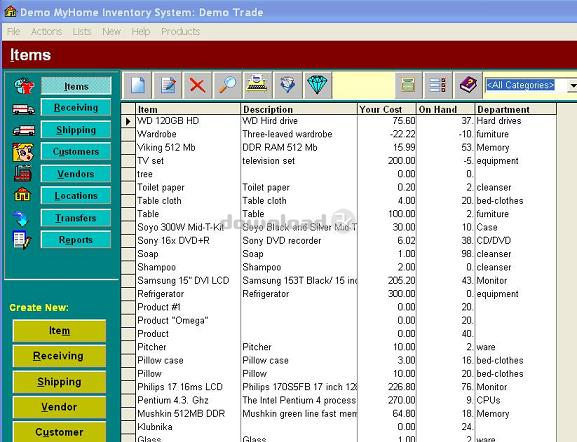
Task: Go to the Customers section
Action: (76, 152)
